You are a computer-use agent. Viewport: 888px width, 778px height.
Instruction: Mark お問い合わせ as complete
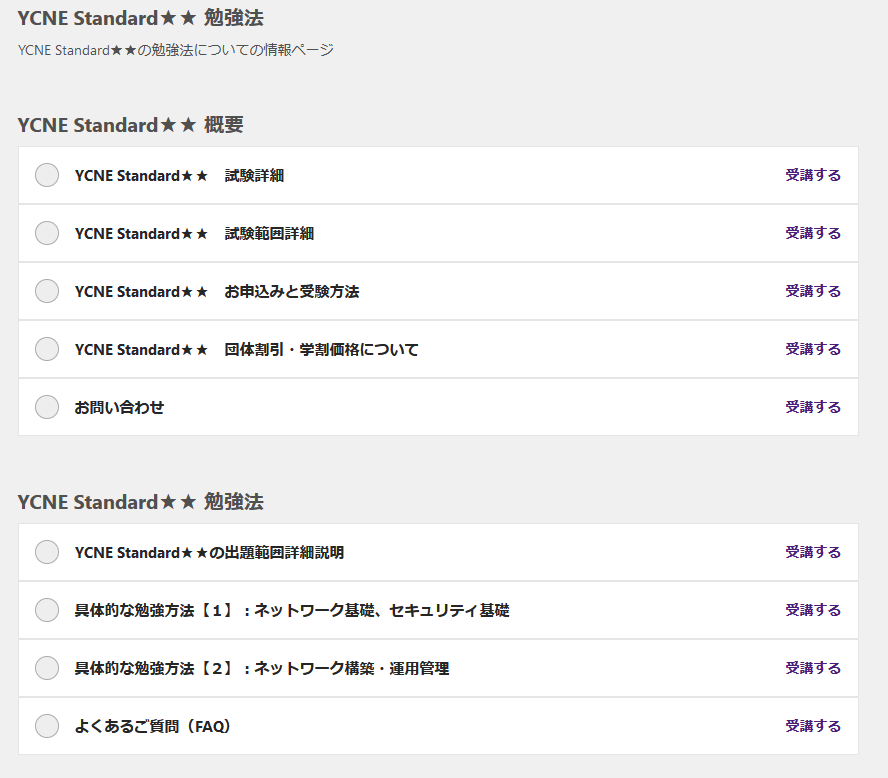[x=47, y=407]
